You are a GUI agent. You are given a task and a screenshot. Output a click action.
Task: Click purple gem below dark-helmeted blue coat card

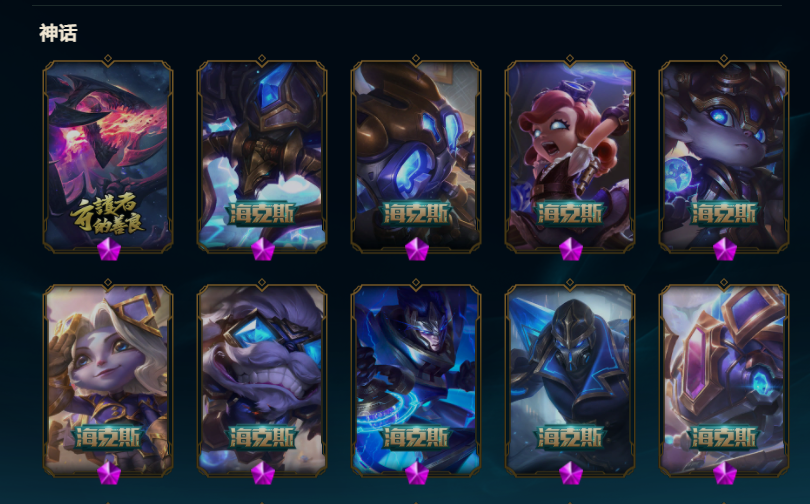[x=571, y=473]
